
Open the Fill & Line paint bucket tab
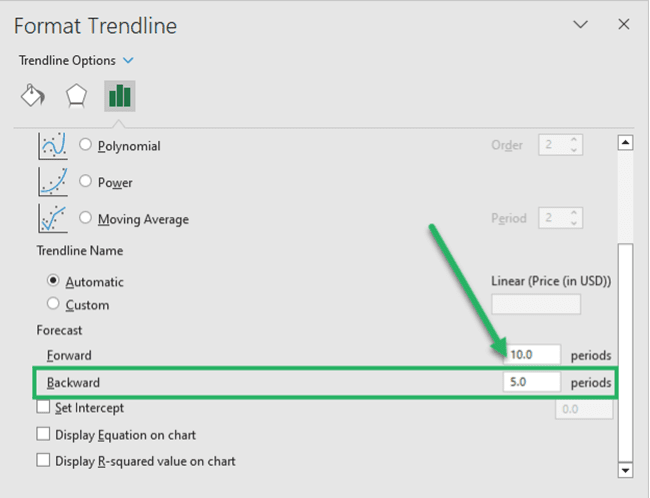pyautogui.click(x=32, y=96)
